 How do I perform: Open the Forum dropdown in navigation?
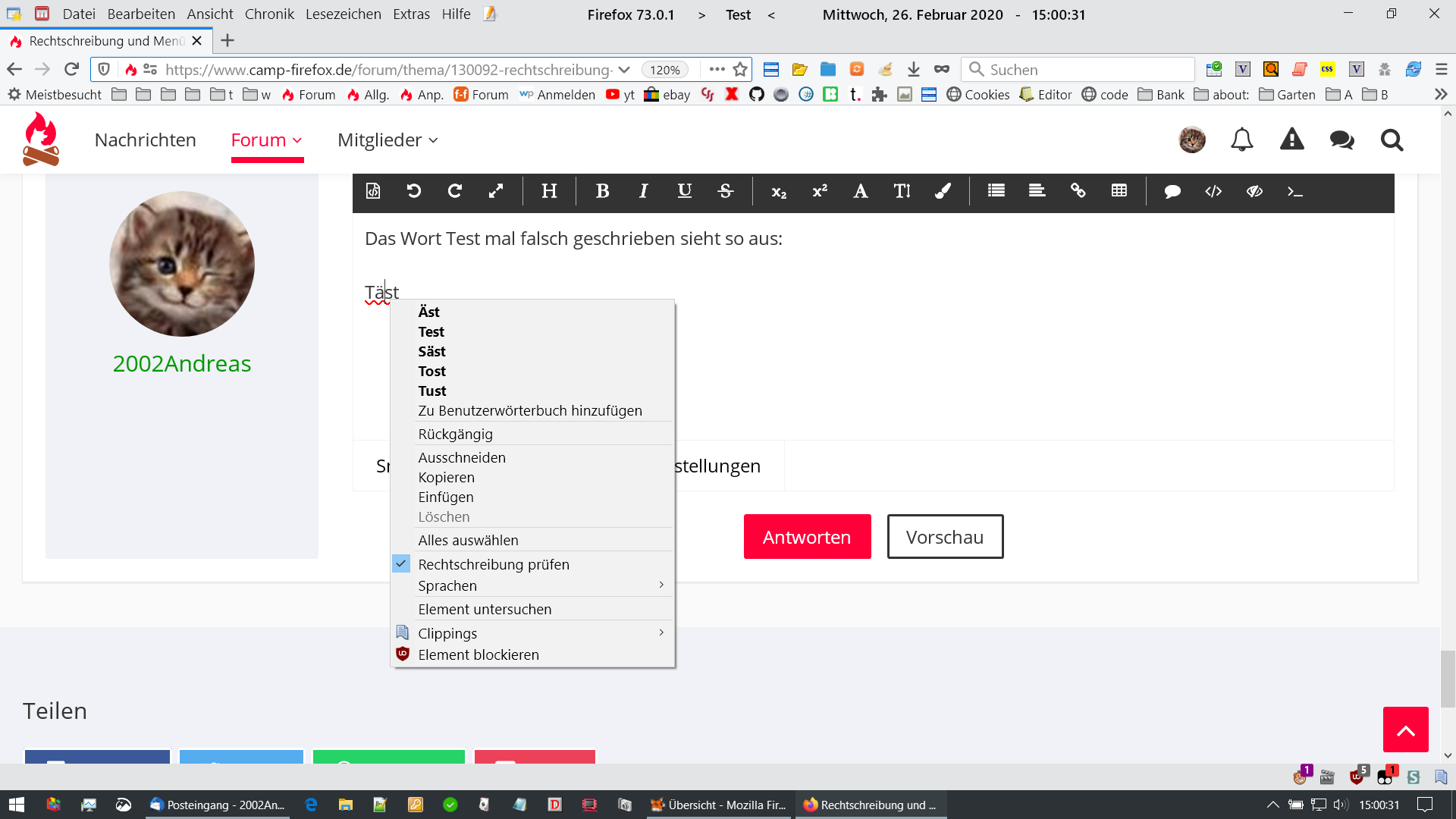coord(266,140)
